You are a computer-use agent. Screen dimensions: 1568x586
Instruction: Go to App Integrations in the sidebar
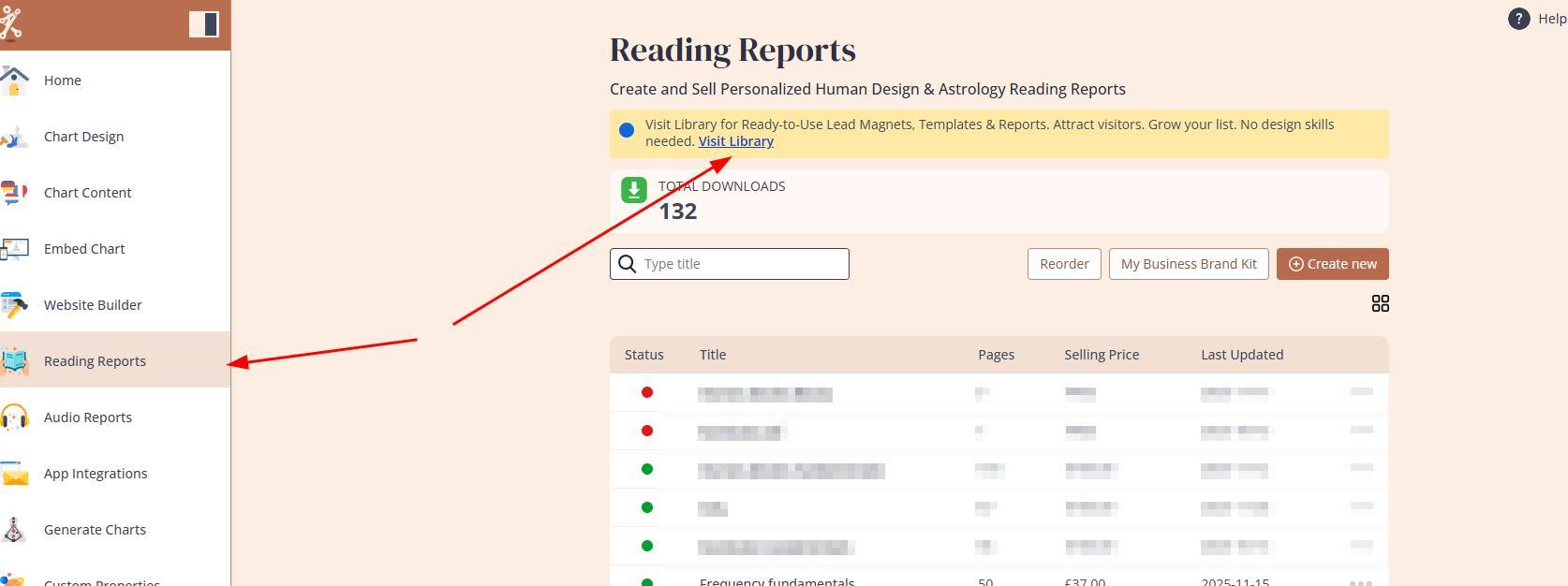tap(95, 474)
